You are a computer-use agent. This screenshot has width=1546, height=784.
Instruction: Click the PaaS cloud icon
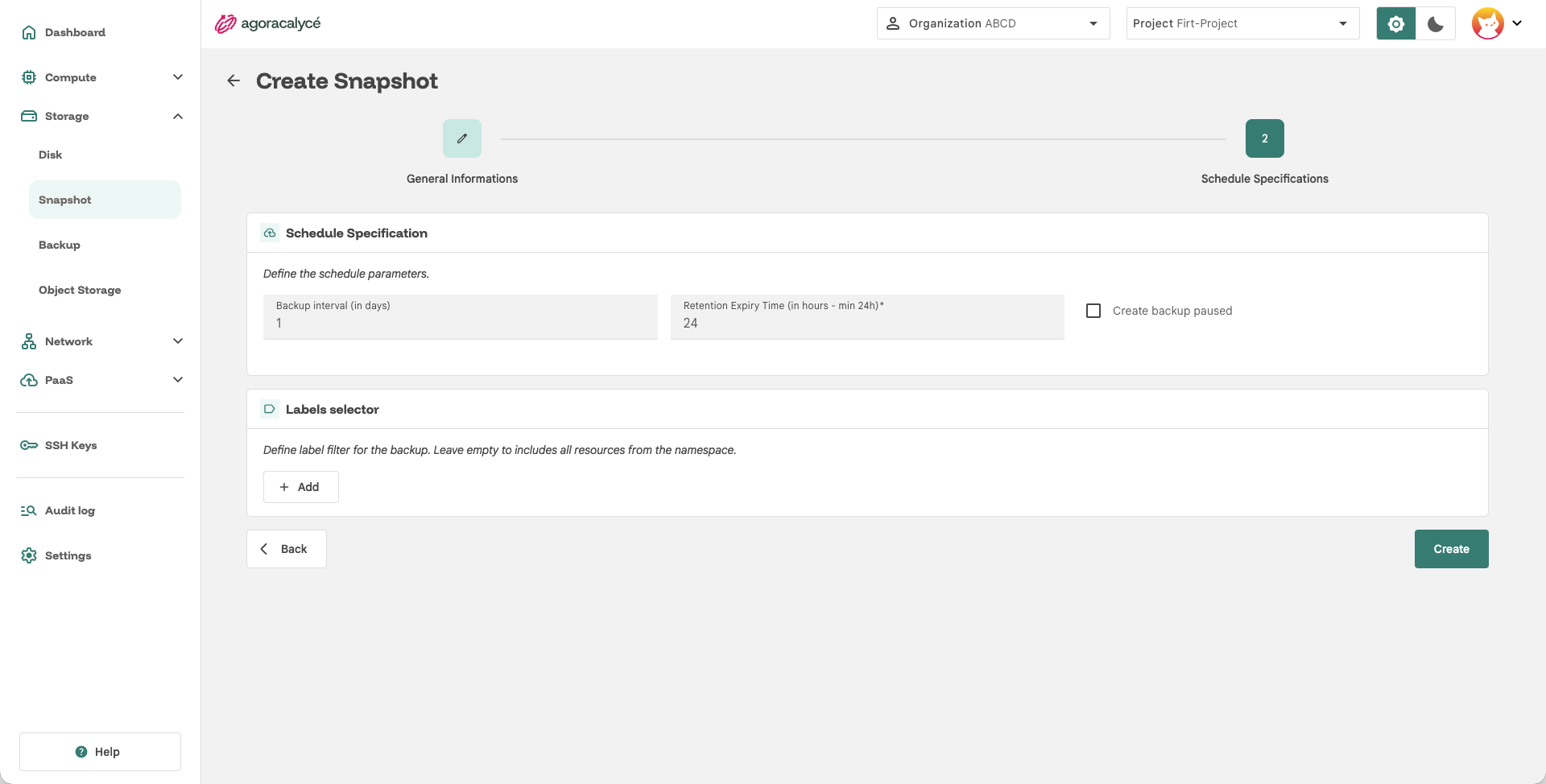[x=29, y=380]
